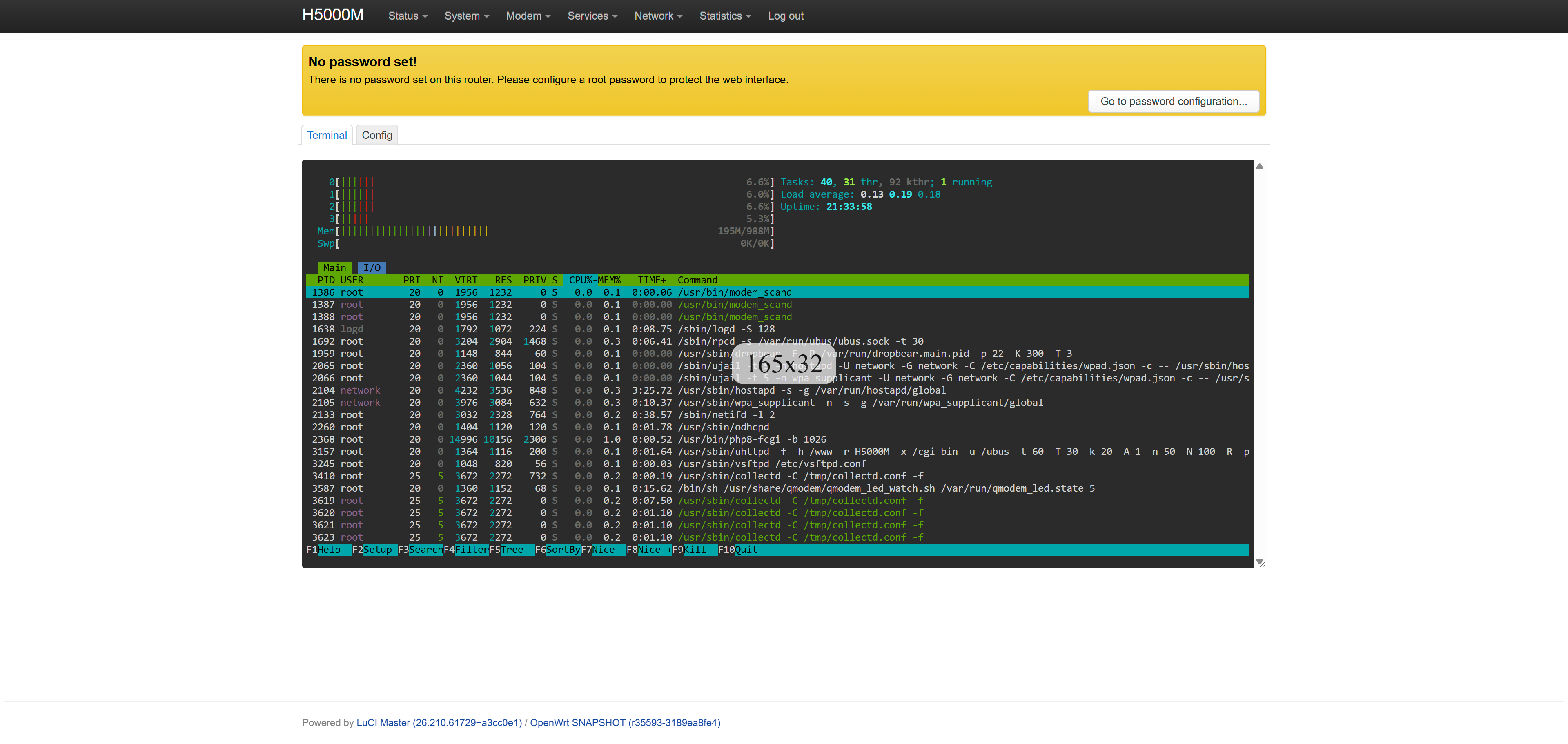Screen dimensions: 1568x744
Task: Switch to the Terminal tab
Action: click(327, 135)
